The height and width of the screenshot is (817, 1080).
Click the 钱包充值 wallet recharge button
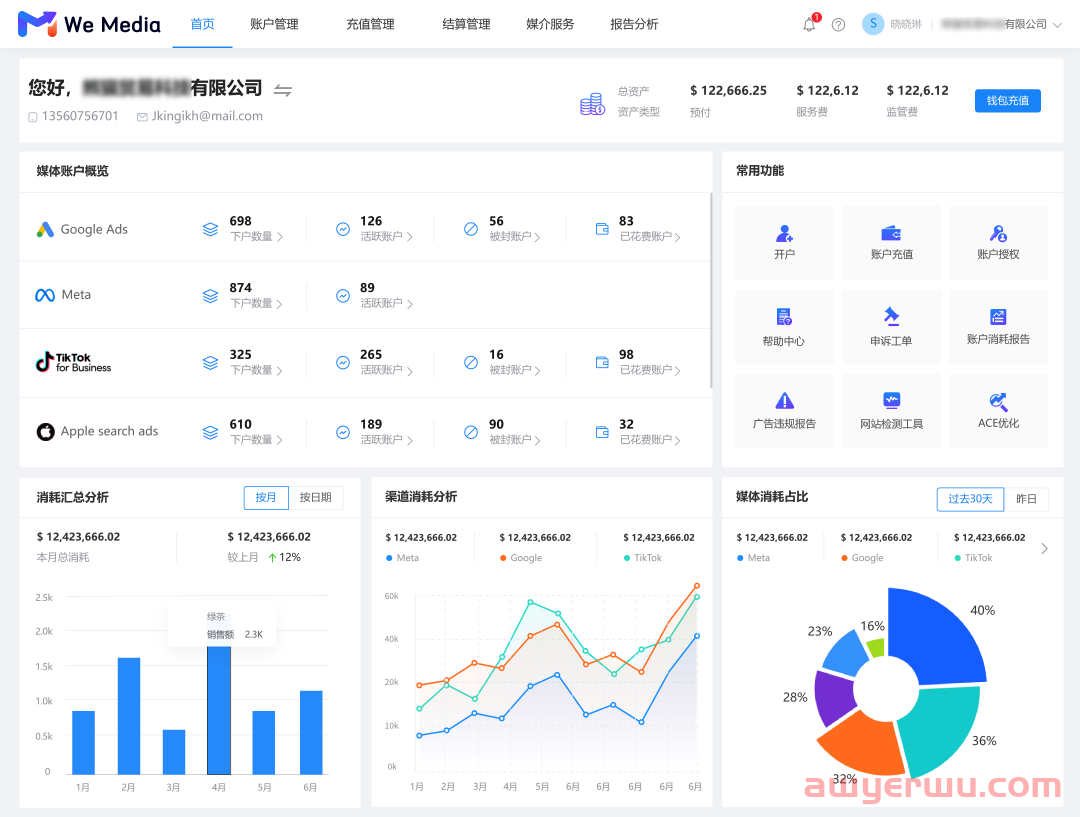(x=1007, y=100)
